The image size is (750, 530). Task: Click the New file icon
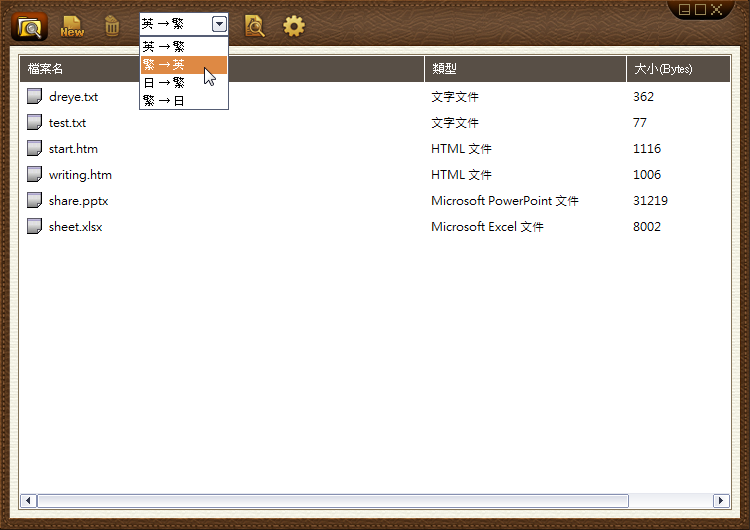click(x=72, y=26)
